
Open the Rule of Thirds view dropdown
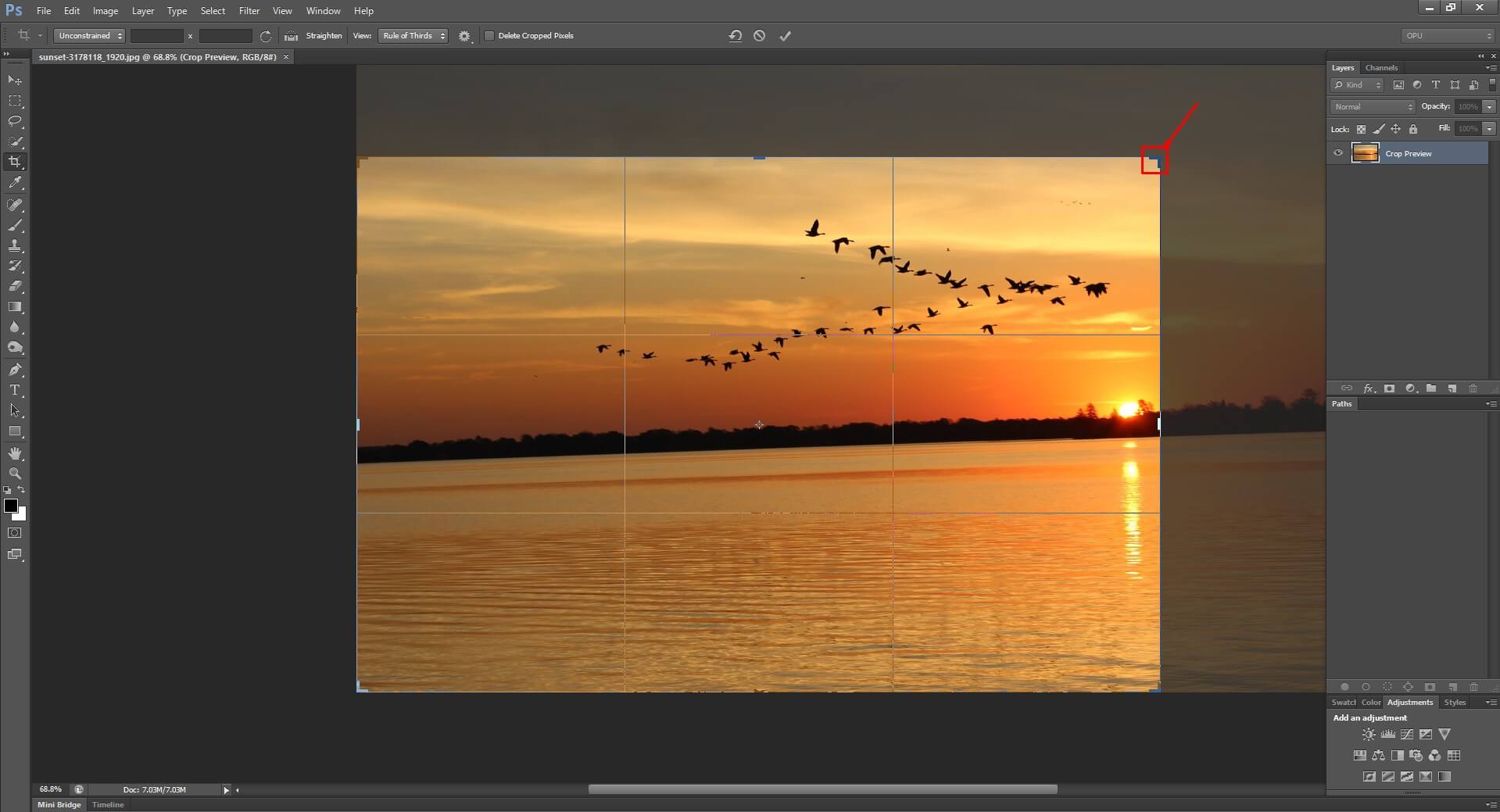coord(413,36)
